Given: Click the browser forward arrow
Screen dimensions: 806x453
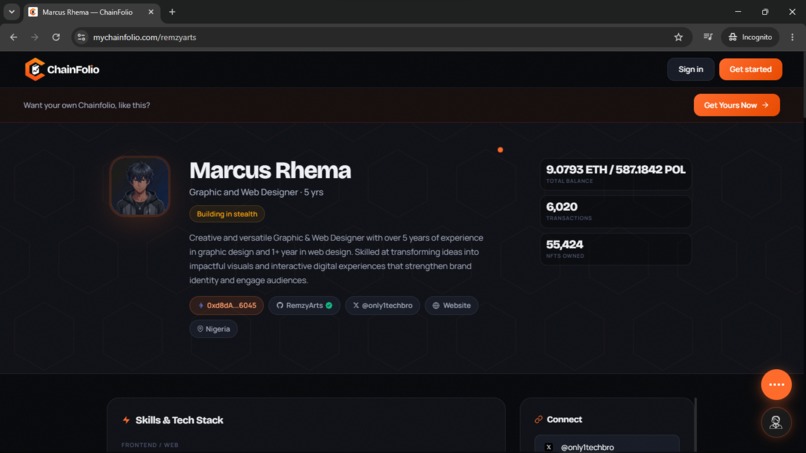Looking at the screenshot, I should click(34, 37).
